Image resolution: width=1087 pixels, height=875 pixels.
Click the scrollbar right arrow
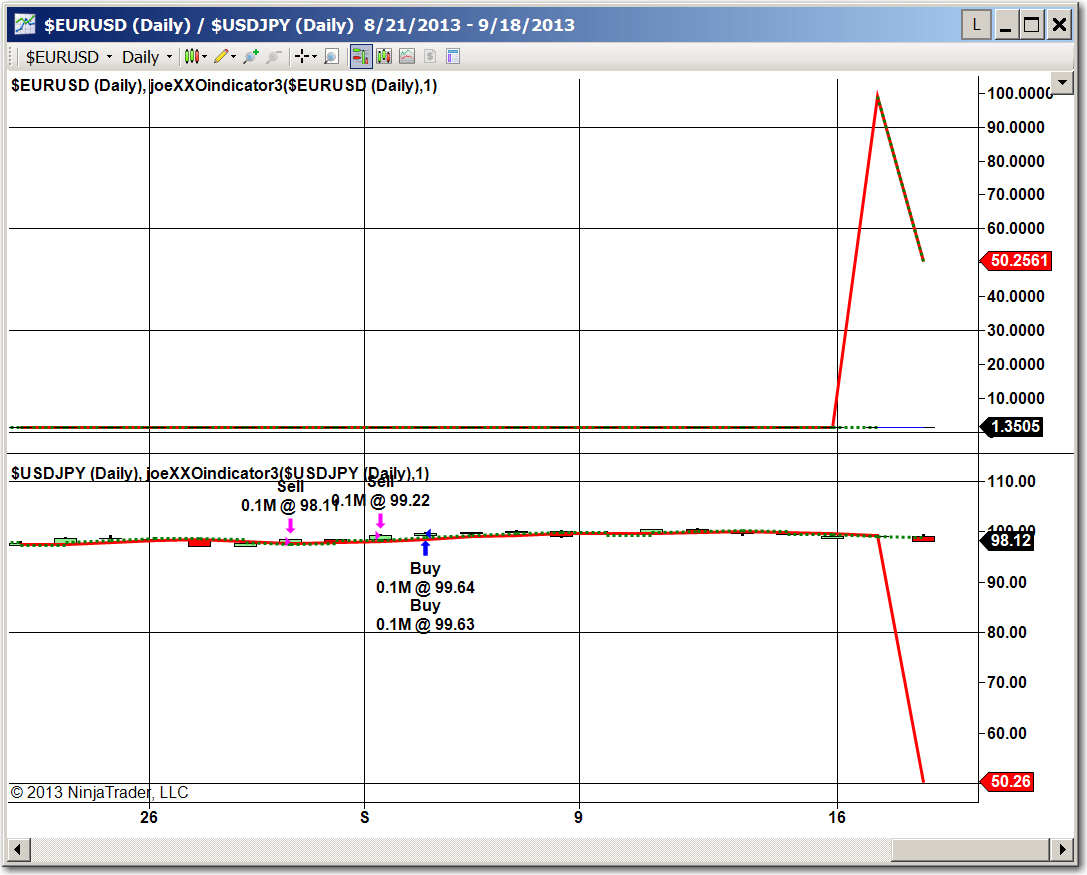click(1062, 849)
